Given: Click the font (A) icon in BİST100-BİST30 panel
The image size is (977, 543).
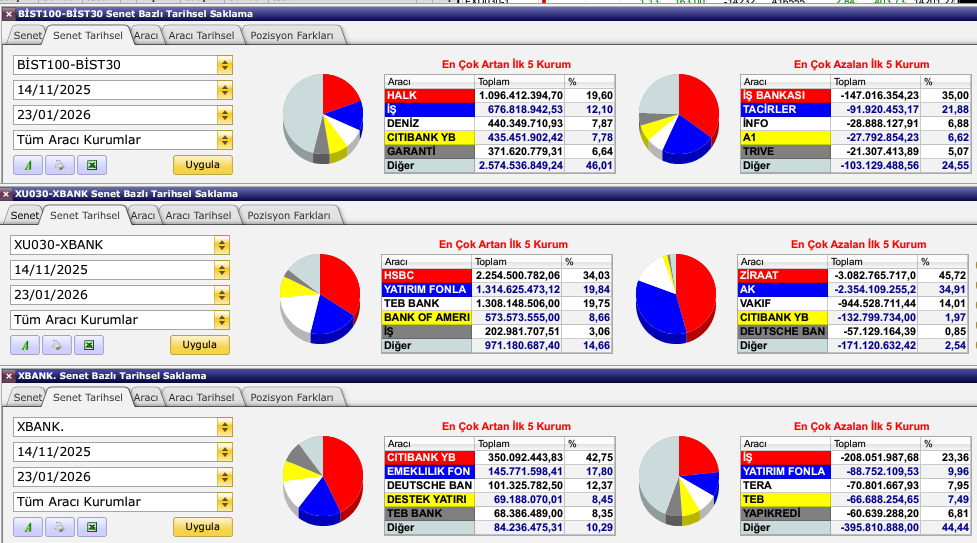Looking at the screenshot, I should click(x=26, y=165).
